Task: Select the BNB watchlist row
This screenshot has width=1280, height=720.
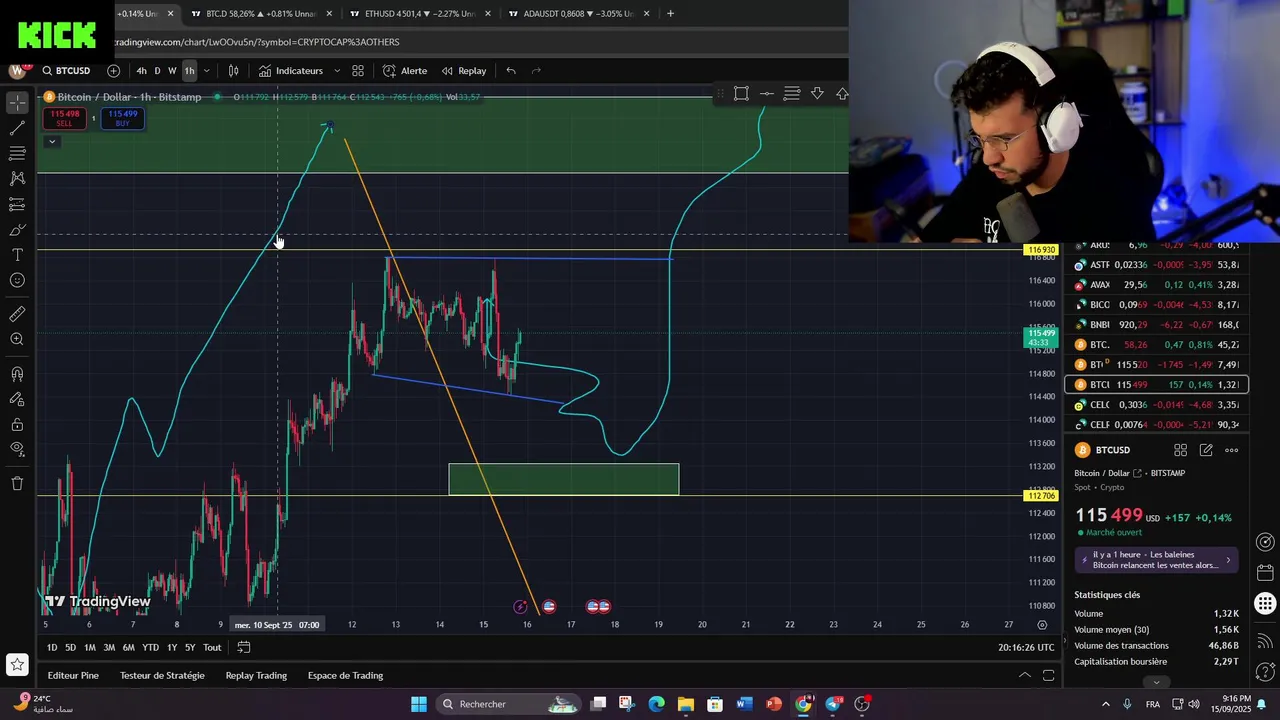Action: tap(1158, 325)
